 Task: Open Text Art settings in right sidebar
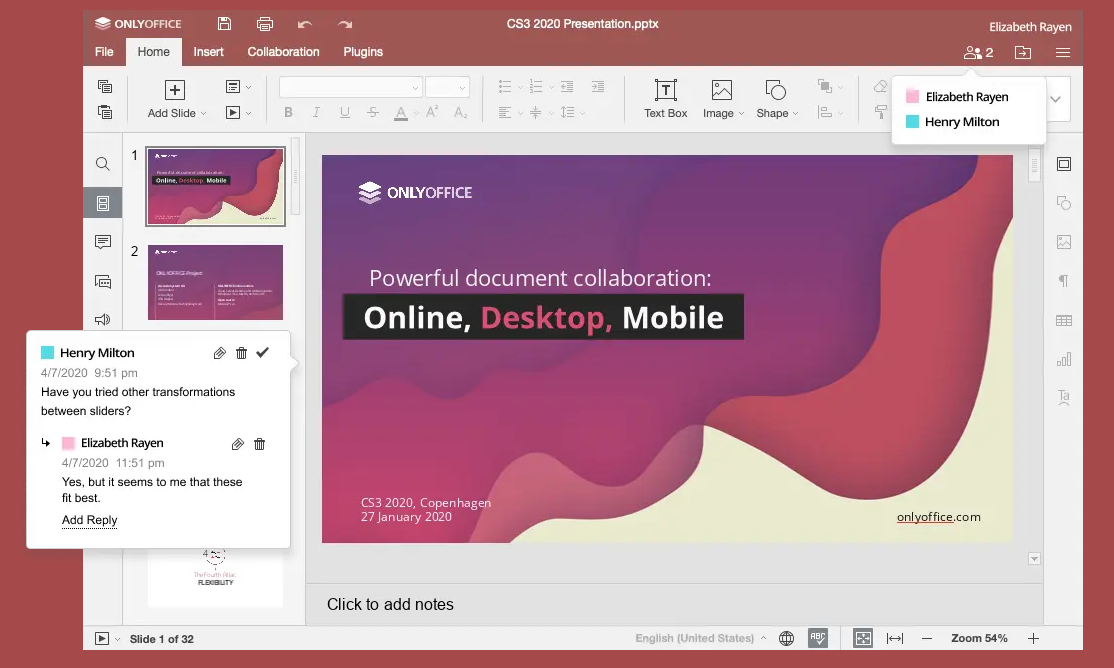[x=1064, y=397]
